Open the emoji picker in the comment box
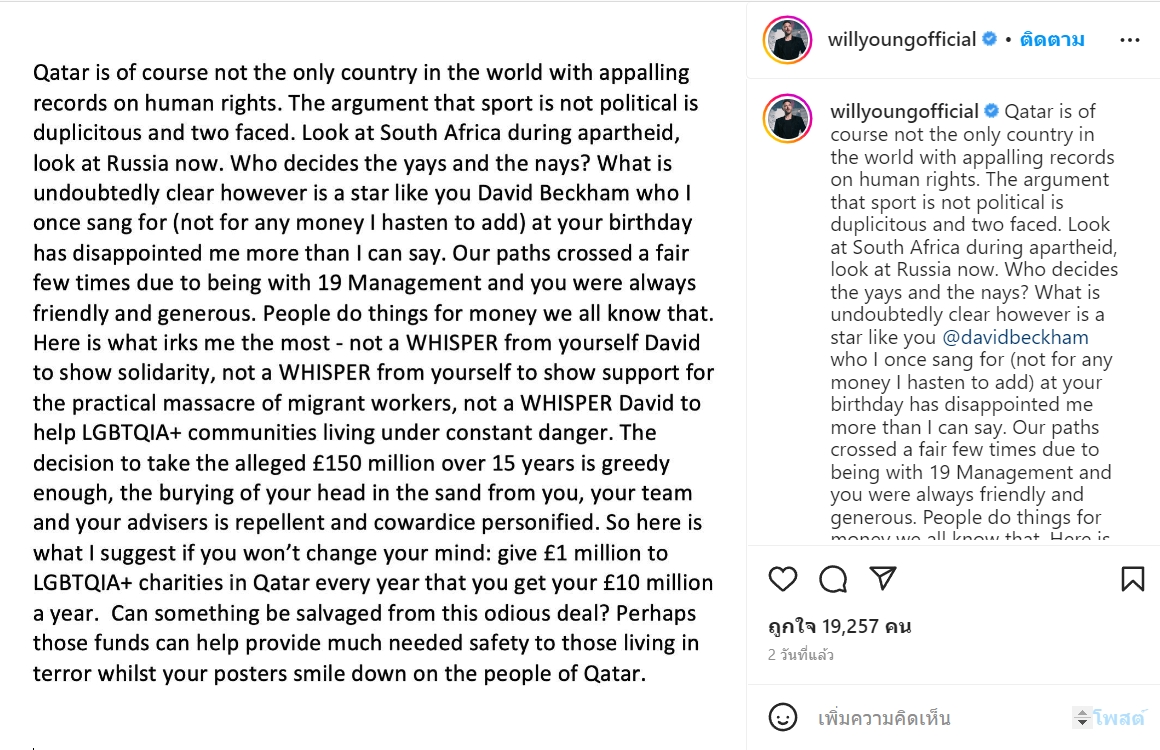 (x=783, y=717)
